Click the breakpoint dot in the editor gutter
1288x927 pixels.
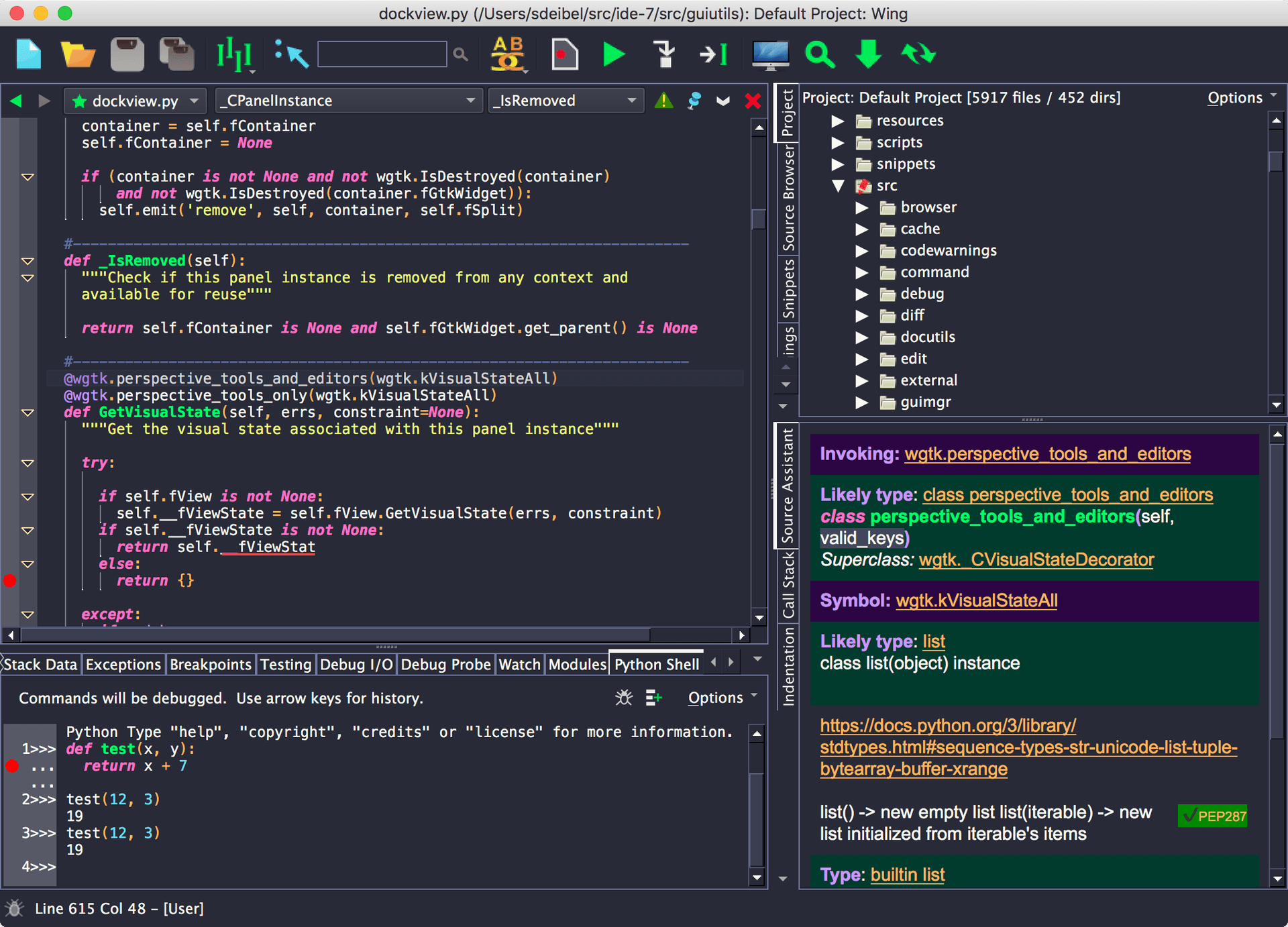pos(9,581)
